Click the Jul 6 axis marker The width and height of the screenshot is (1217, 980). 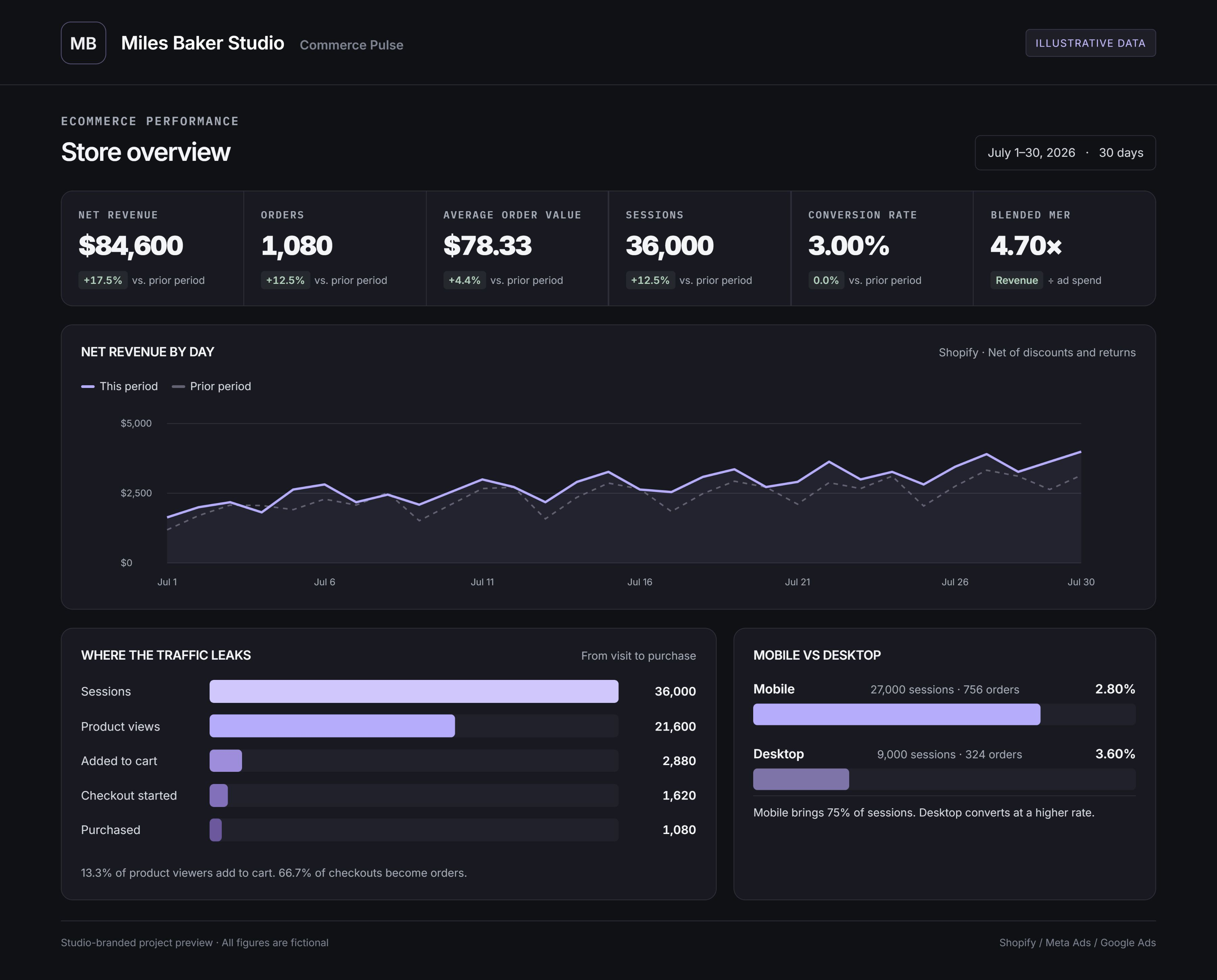tap(324, 582)
